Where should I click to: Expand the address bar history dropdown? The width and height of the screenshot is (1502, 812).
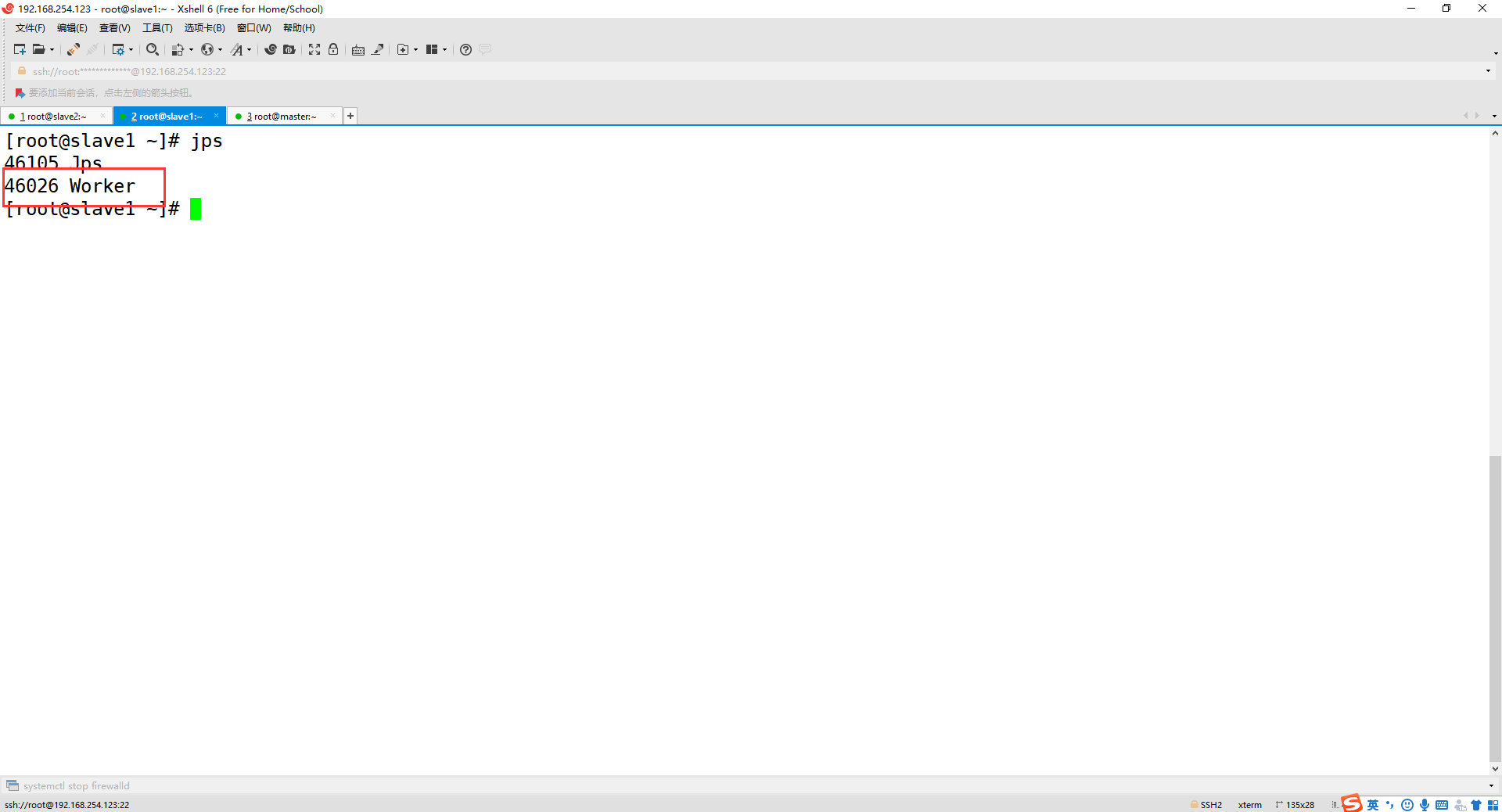1488,71
